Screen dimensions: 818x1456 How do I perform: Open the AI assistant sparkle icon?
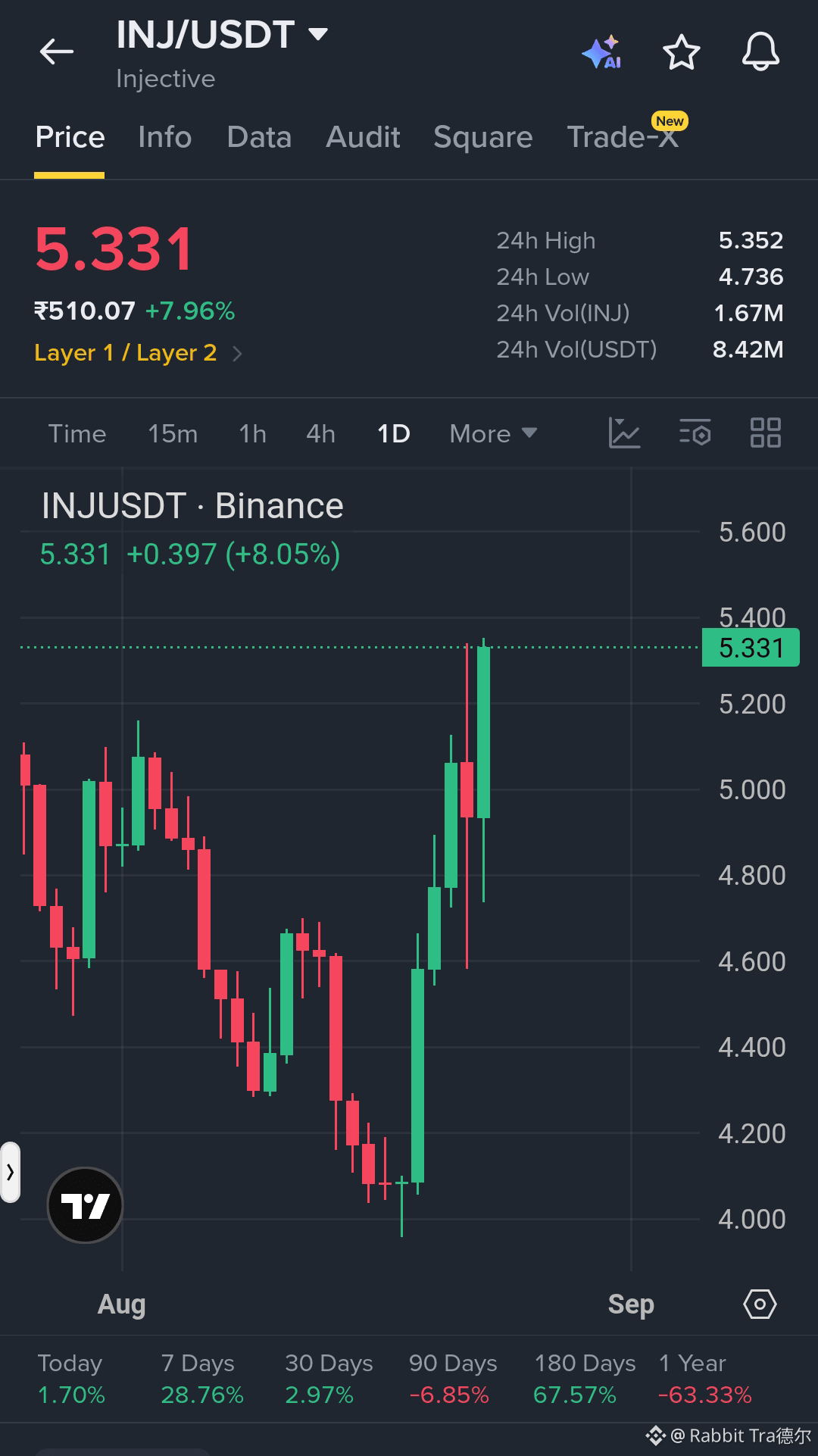pyautogui.click(x=602, y=53)
